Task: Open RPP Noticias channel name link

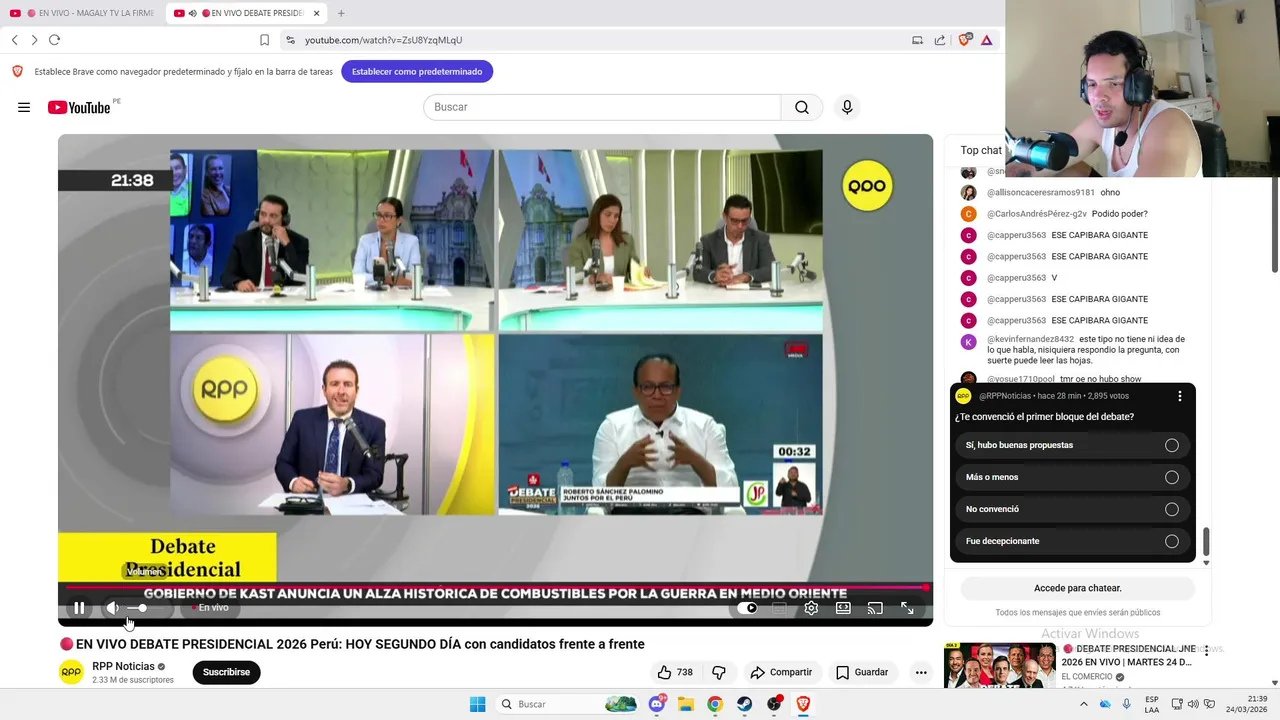Action: (x=123, y=666)
